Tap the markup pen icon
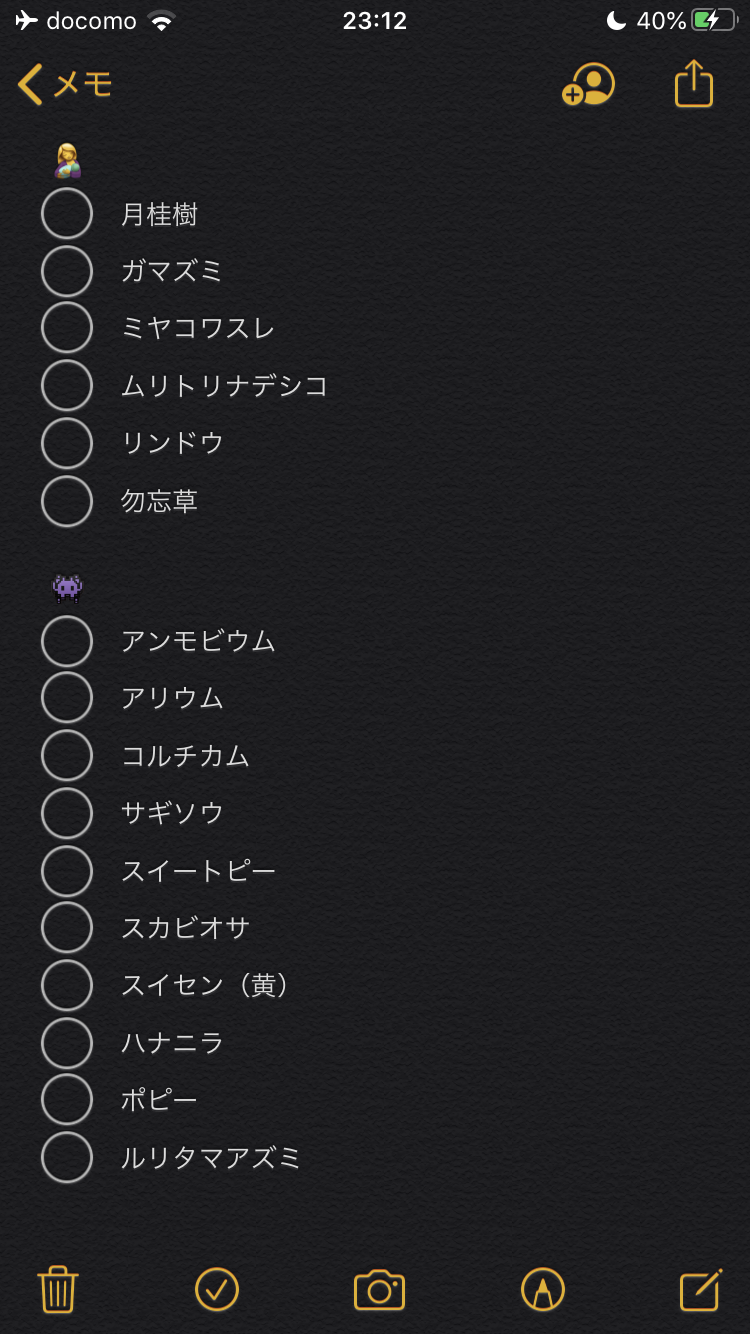Image resolution: width=750 pixels, height=1334 pixels. click(x=543, y=1289)
